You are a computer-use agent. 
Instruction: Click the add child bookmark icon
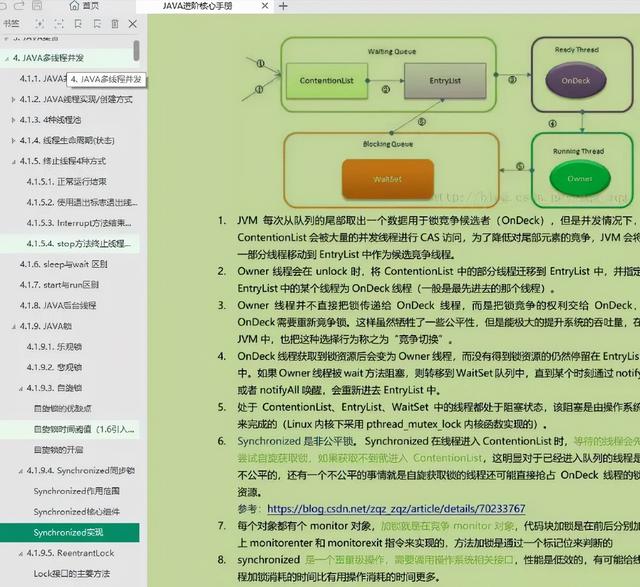(97, 24)
